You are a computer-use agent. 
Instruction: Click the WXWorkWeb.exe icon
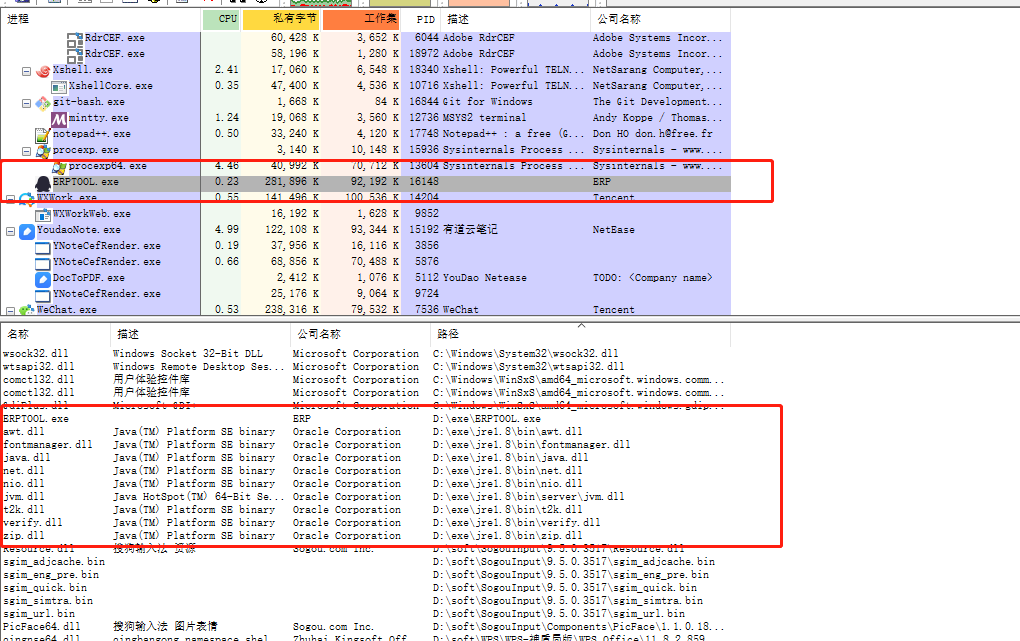point(43,214)
